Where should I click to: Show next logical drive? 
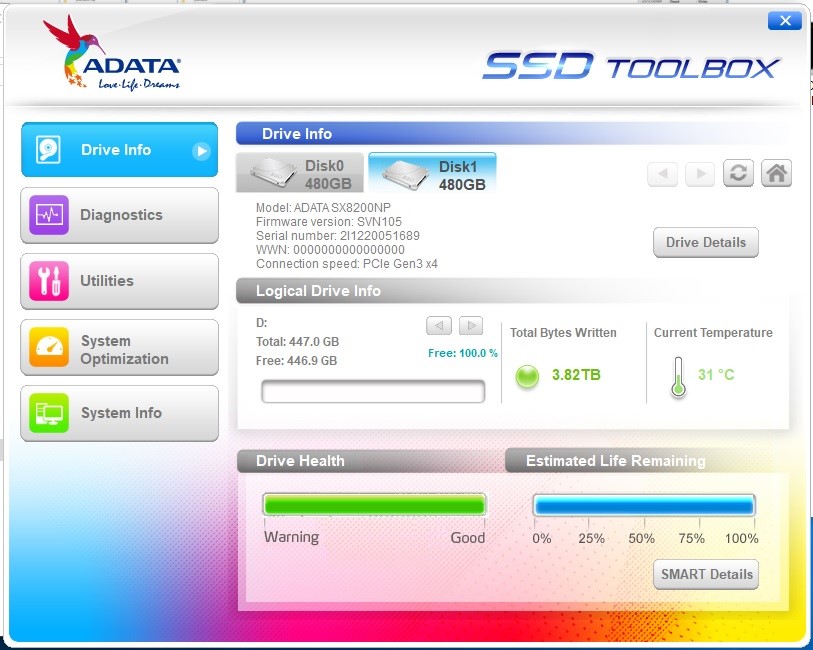click(x=471, y=326)
